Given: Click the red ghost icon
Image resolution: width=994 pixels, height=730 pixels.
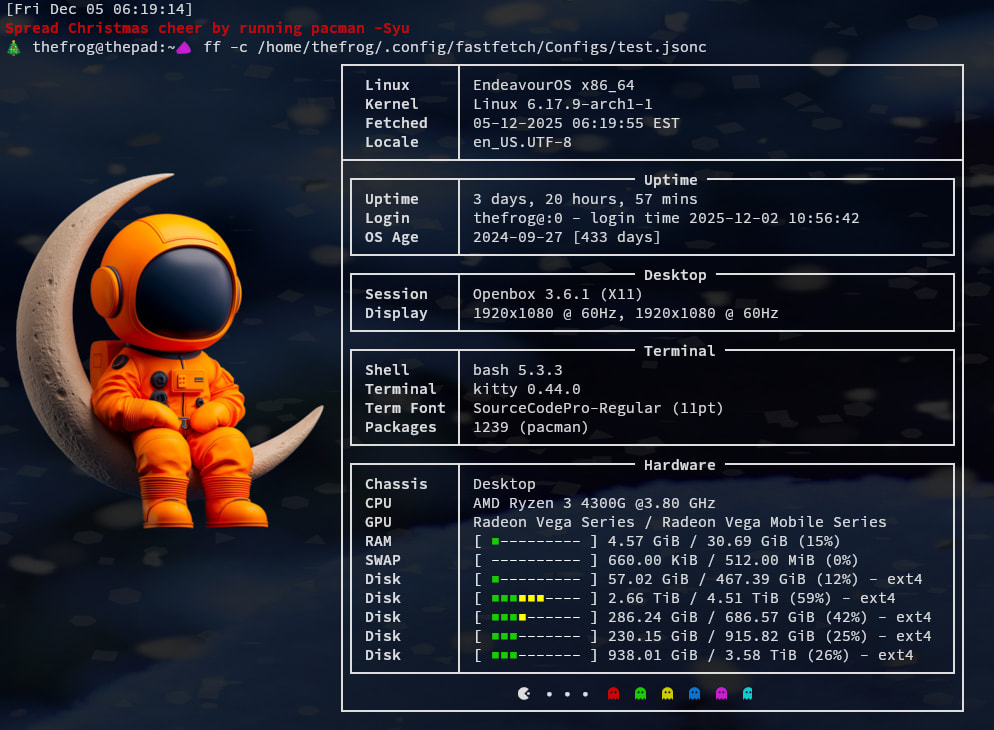Looking at the screenshot, I should (x=614, y=693).
